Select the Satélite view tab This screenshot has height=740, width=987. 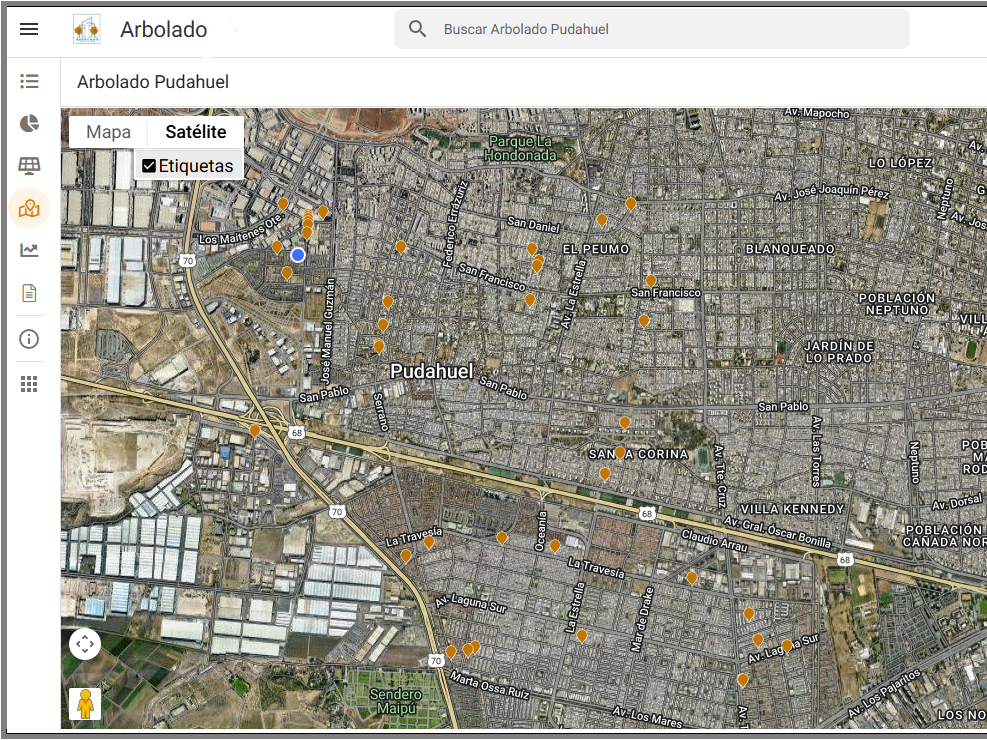(196, 132)
